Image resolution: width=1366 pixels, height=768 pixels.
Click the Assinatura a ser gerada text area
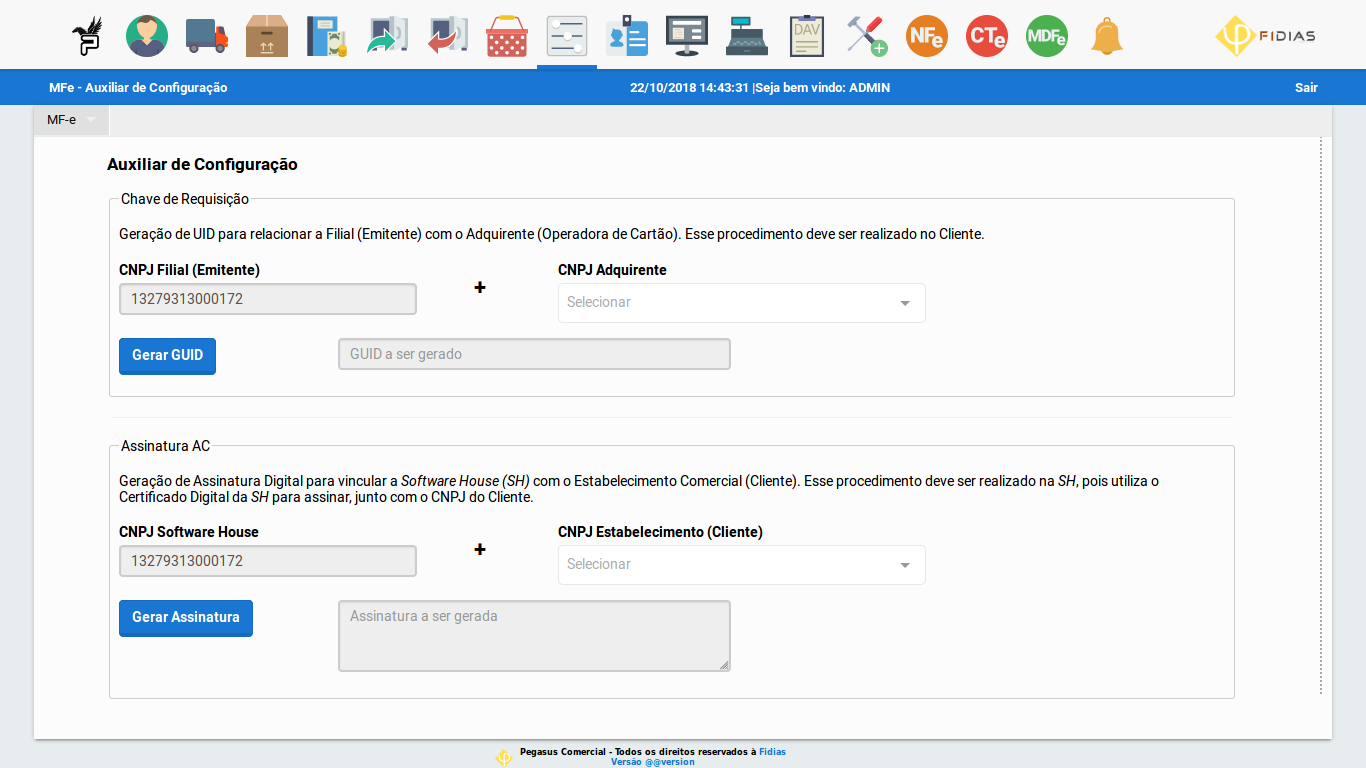point(534,635)
